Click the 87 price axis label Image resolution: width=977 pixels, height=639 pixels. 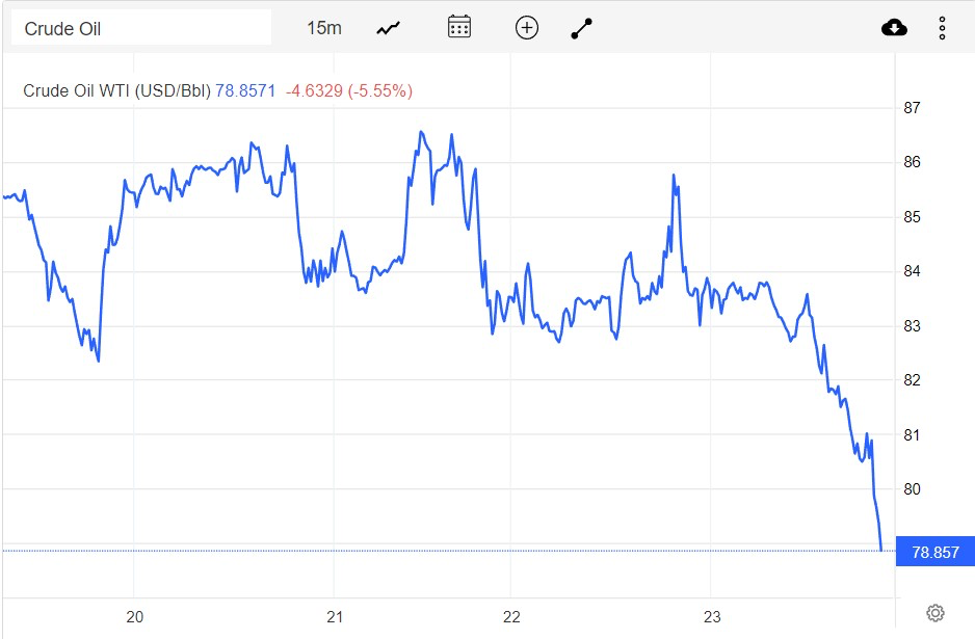tap(912, 108)
